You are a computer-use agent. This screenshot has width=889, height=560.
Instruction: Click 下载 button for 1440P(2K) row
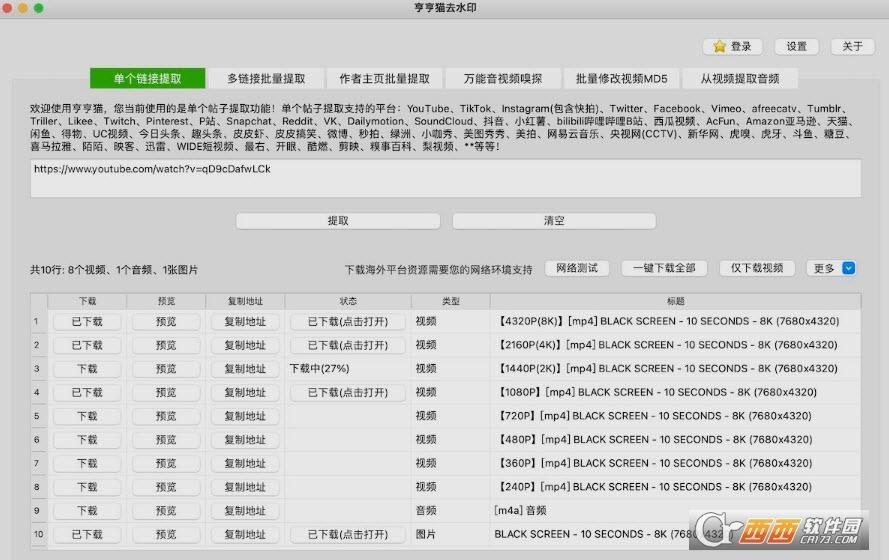click(x=87, y=369)
